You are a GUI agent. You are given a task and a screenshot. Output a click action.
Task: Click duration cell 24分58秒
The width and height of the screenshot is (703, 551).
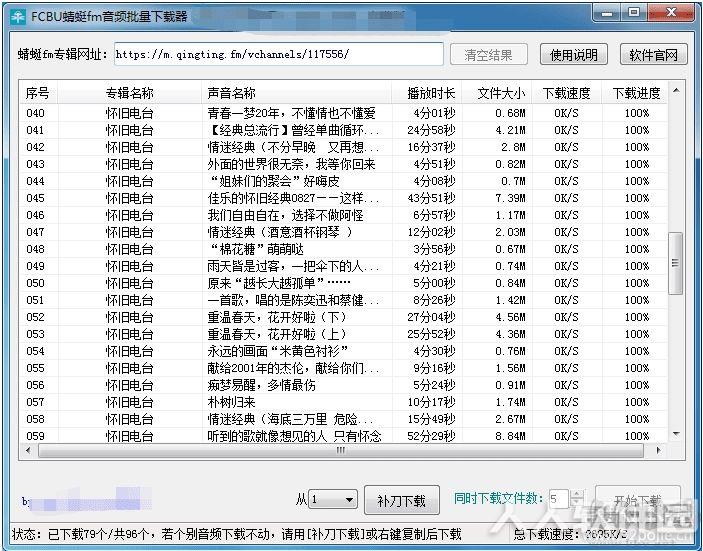pos(431,130)
